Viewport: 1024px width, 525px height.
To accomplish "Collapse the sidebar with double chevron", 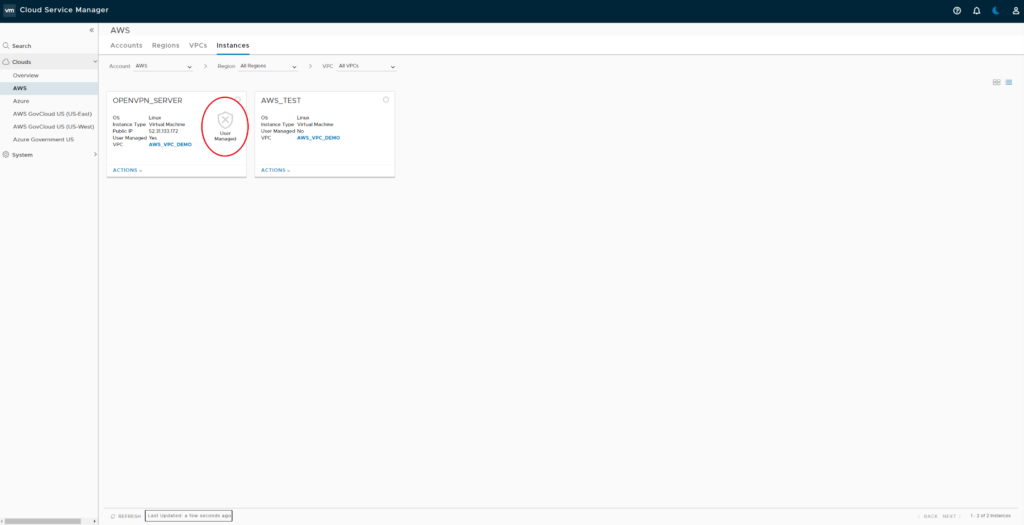I will pos(91,30).
